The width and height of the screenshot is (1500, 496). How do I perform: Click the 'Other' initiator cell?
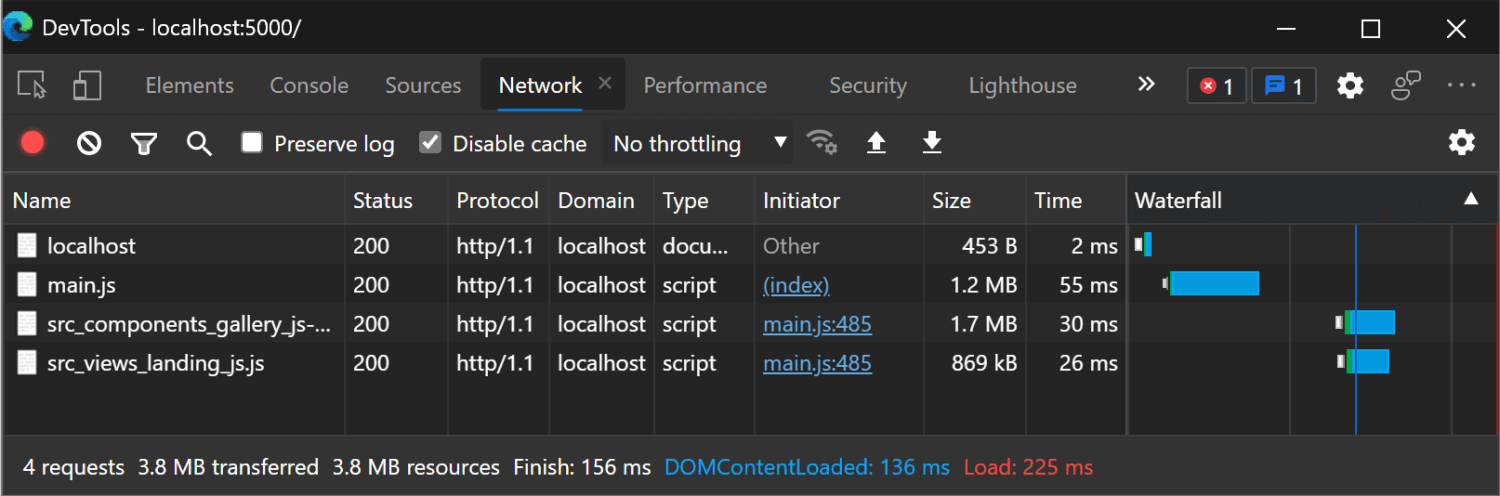(x=791, y=246)
